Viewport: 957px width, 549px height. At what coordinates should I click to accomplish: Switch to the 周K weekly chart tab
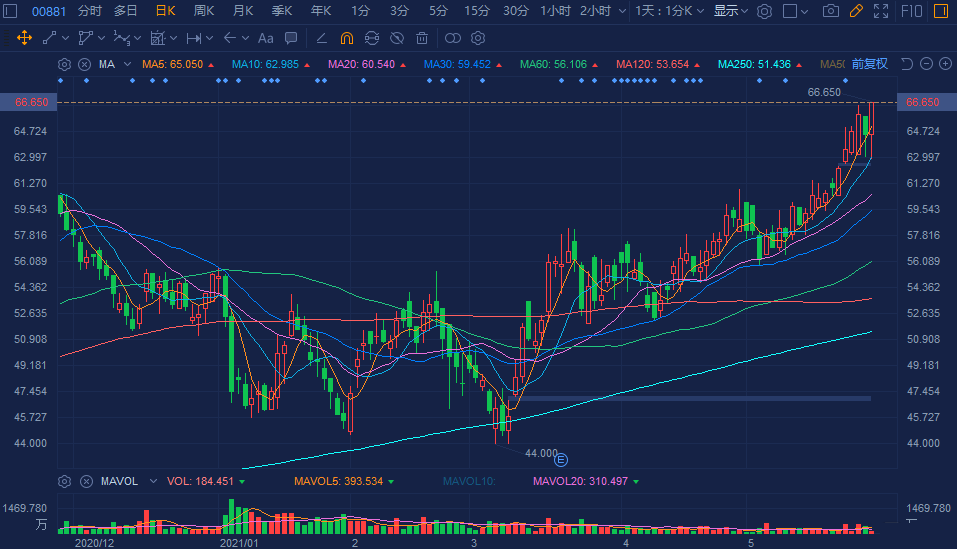tap(204, 11)
